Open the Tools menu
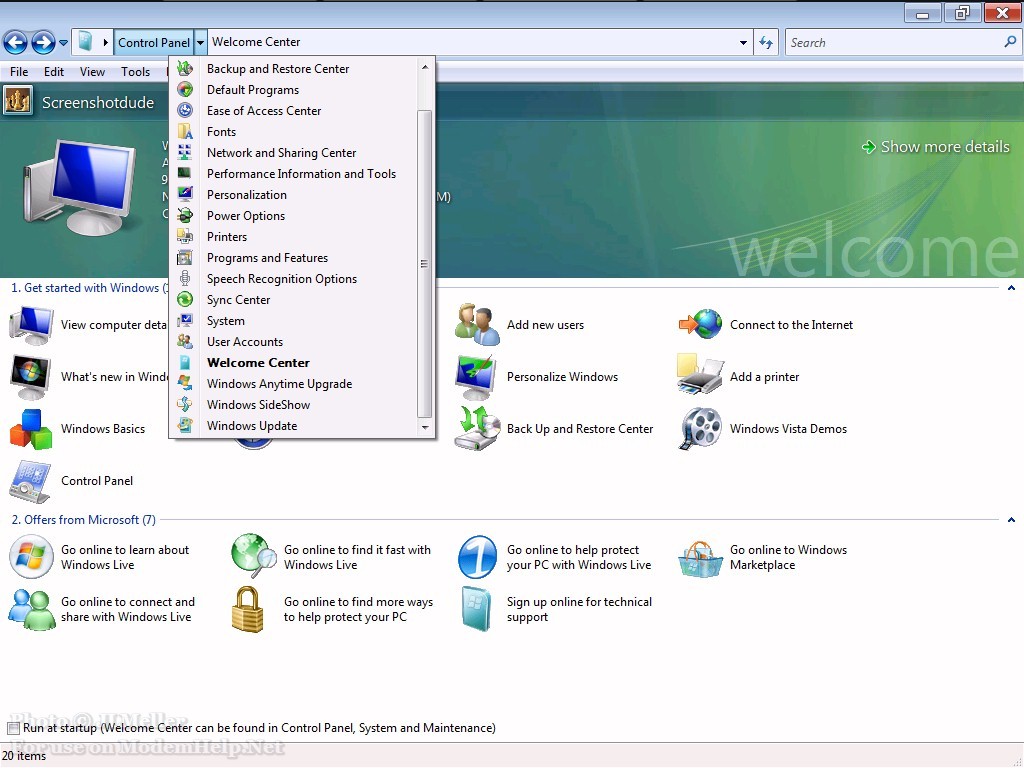1024x768 pixels. click(x=135, y=72)
